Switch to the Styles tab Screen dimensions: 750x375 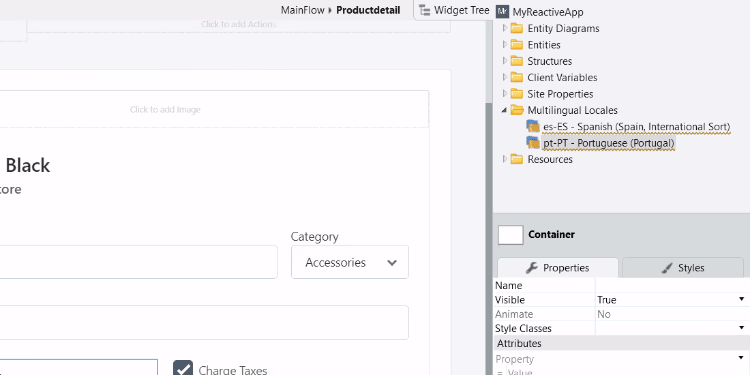(683, 268)
